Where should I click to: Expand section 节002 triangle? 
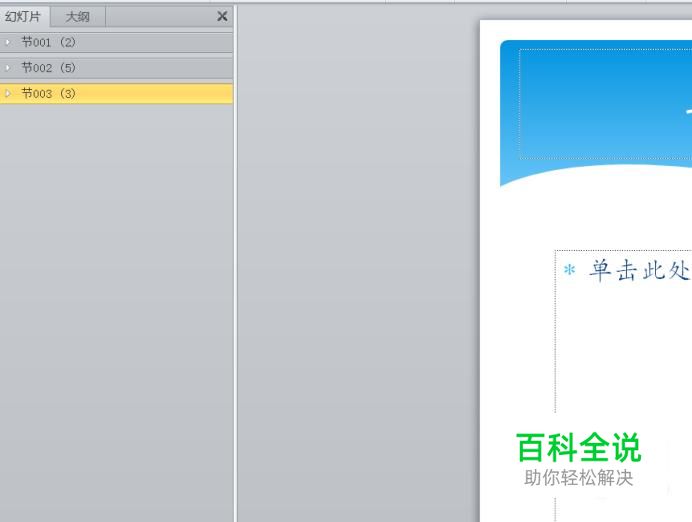pos(8,68)
